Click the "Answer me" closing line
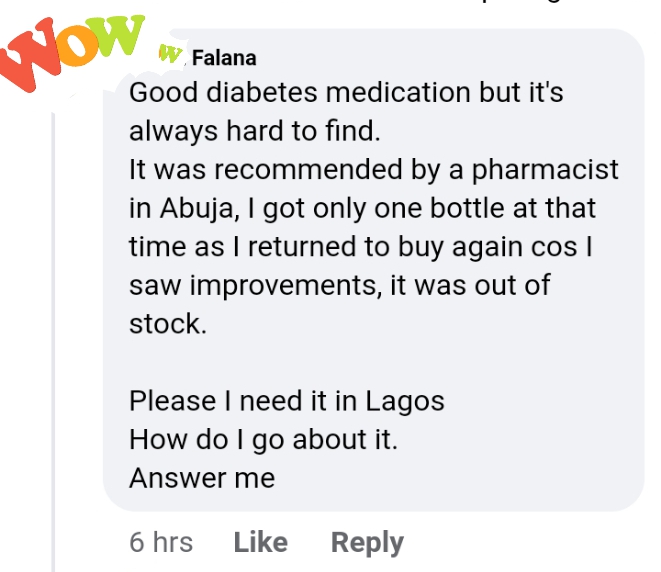The image size is (661, 572). [x=201, y=478]
